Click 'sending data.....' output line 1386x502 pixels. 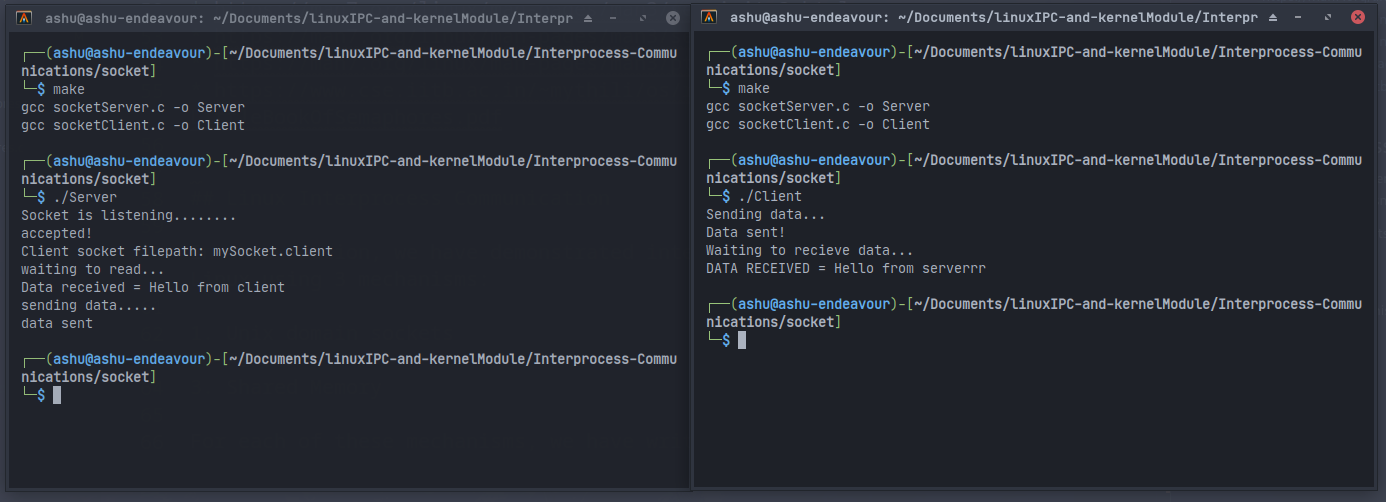(x=89, y=305)
